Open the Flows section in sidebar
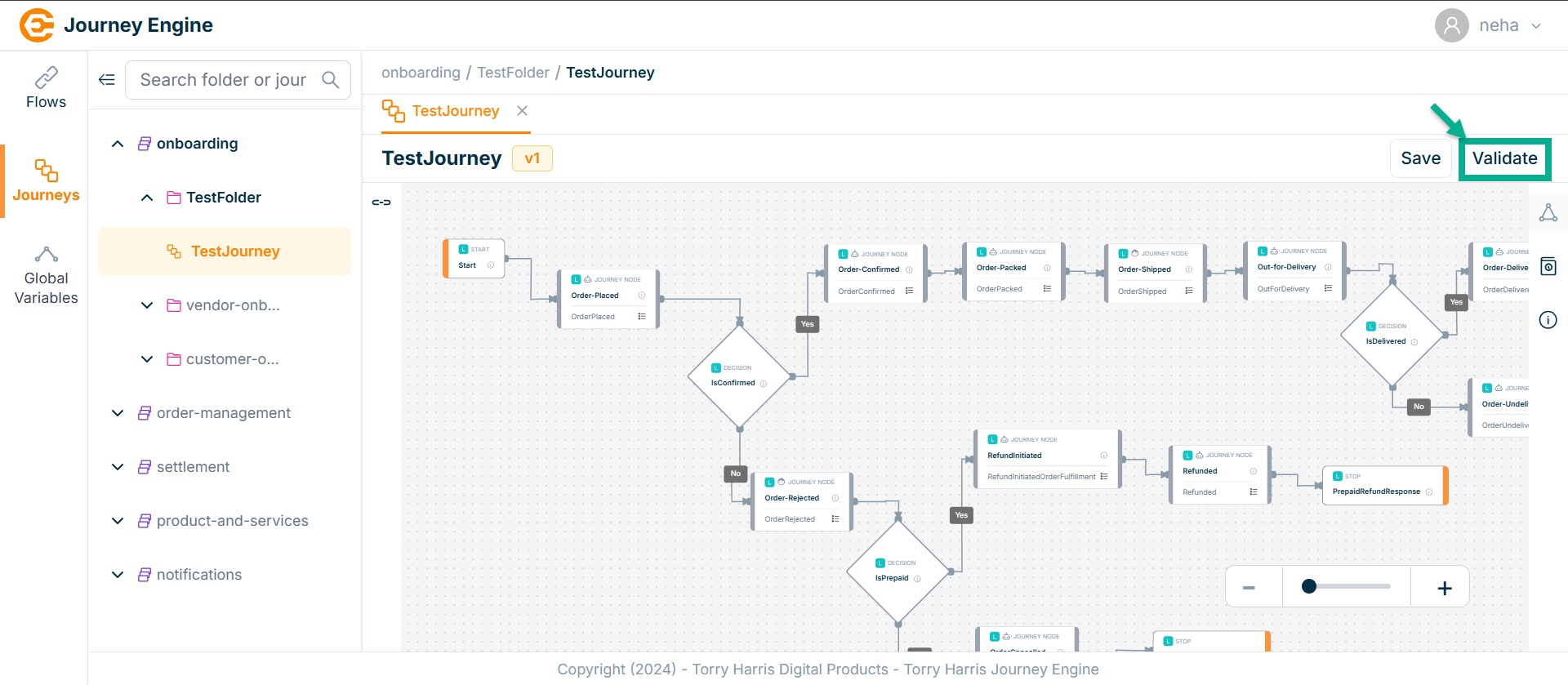Screen dimensions: 1568x685 point(46,88)
